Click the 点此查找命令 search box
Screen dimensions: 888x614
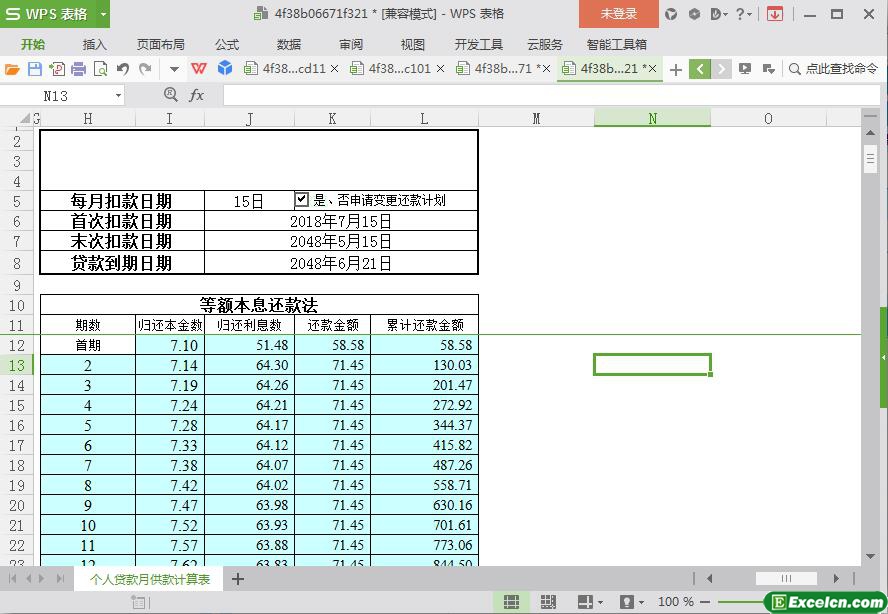pyautogui.click(x=834, y=69)
